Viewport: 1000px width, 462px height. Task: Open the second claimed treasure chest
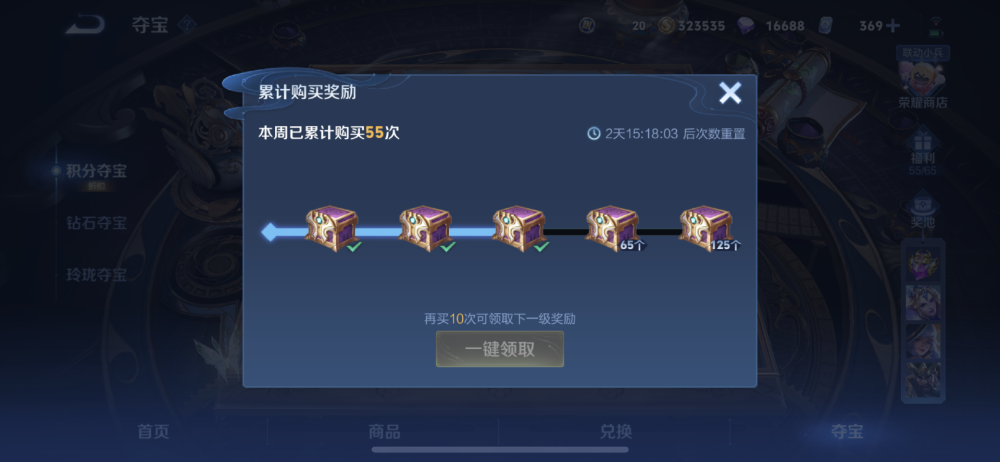pos(425,228)
